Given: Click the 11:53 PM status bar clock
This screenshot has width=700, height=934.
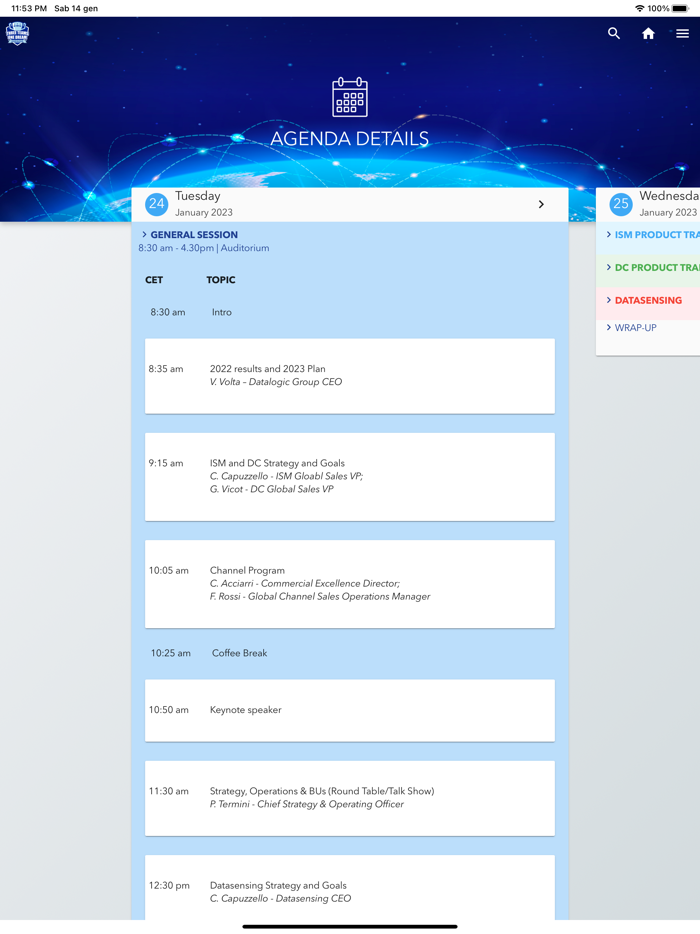Looking at the screenshot, I should pos(29,8).
